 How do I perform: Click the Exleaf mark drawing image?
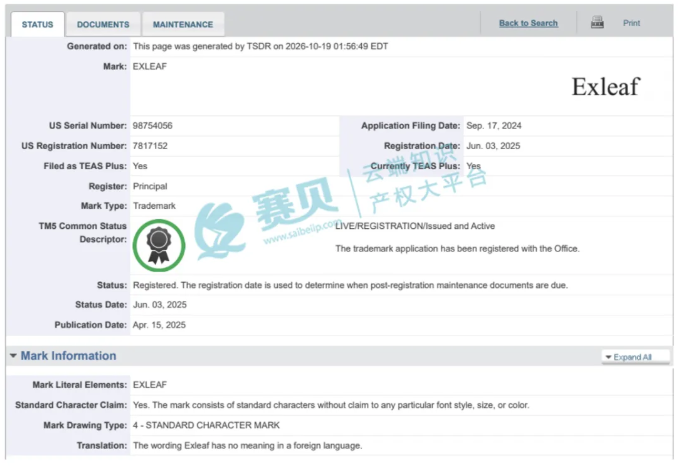pyautogui.click(x=605, y=87)
